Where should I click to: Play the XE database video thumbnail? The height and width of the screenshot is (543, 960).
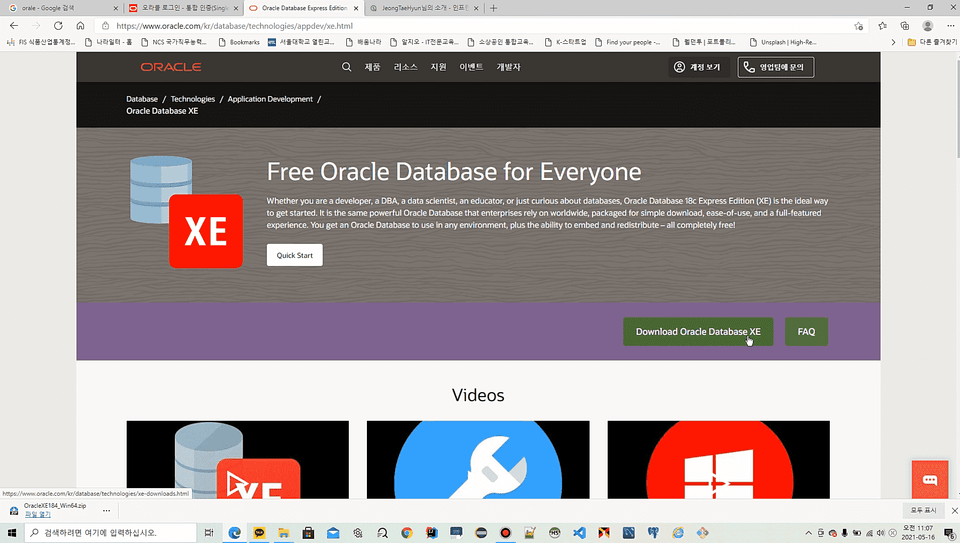point(238,460)
